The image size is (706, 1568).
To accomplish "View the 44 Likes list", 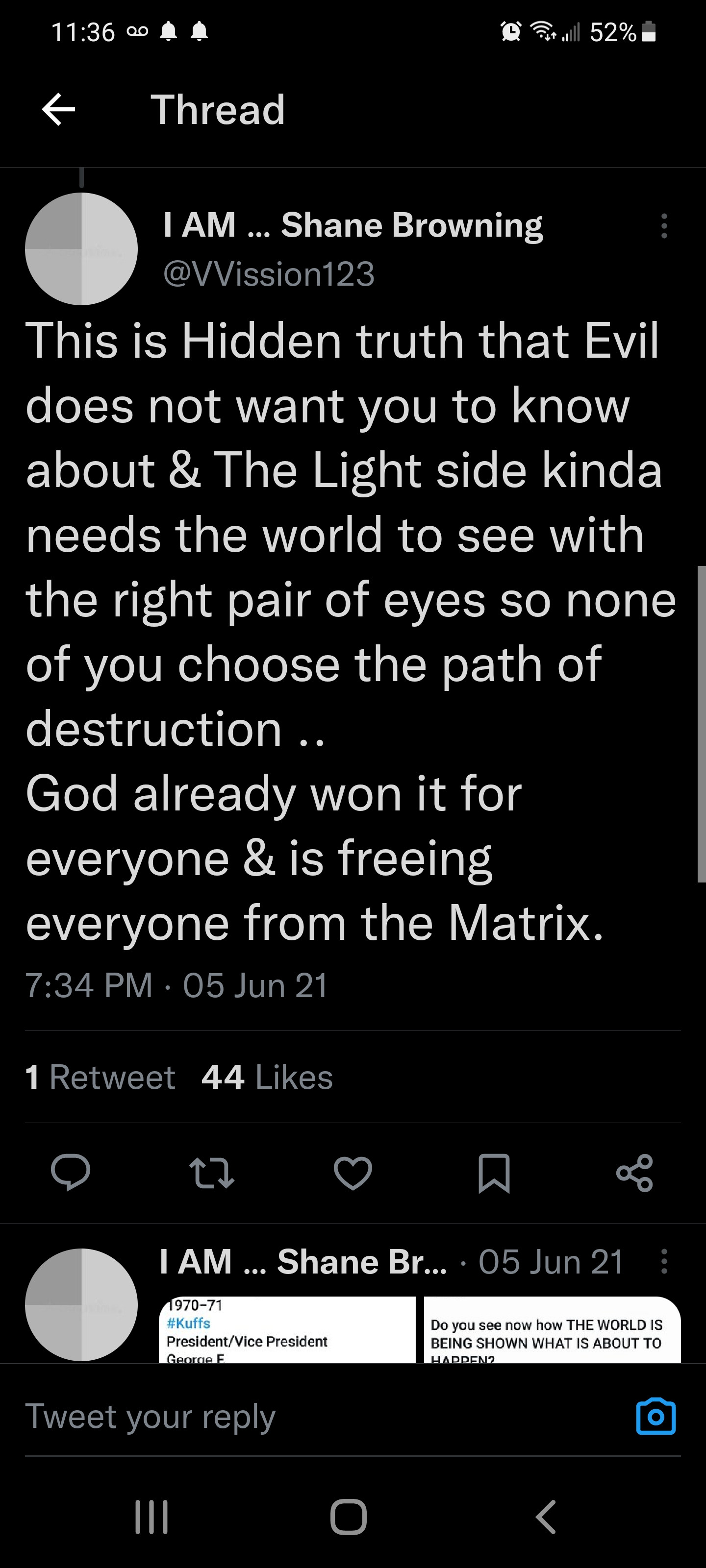I will (267, 1077).
